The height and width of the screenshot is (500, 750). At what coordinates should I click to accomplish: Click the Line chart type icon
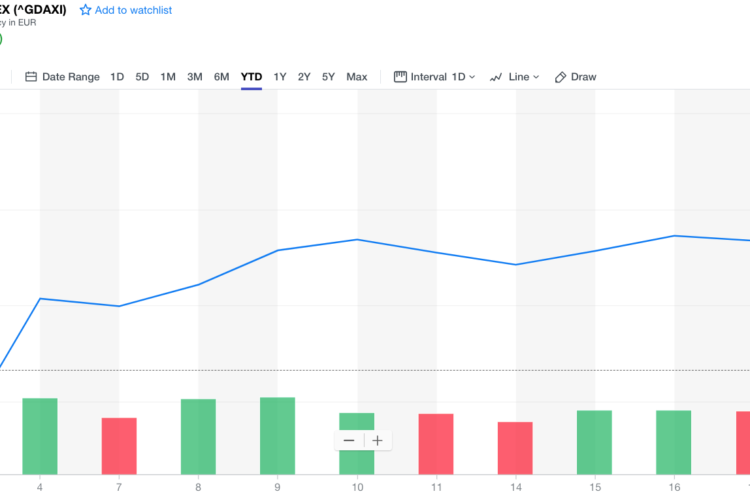coord(496,77)
